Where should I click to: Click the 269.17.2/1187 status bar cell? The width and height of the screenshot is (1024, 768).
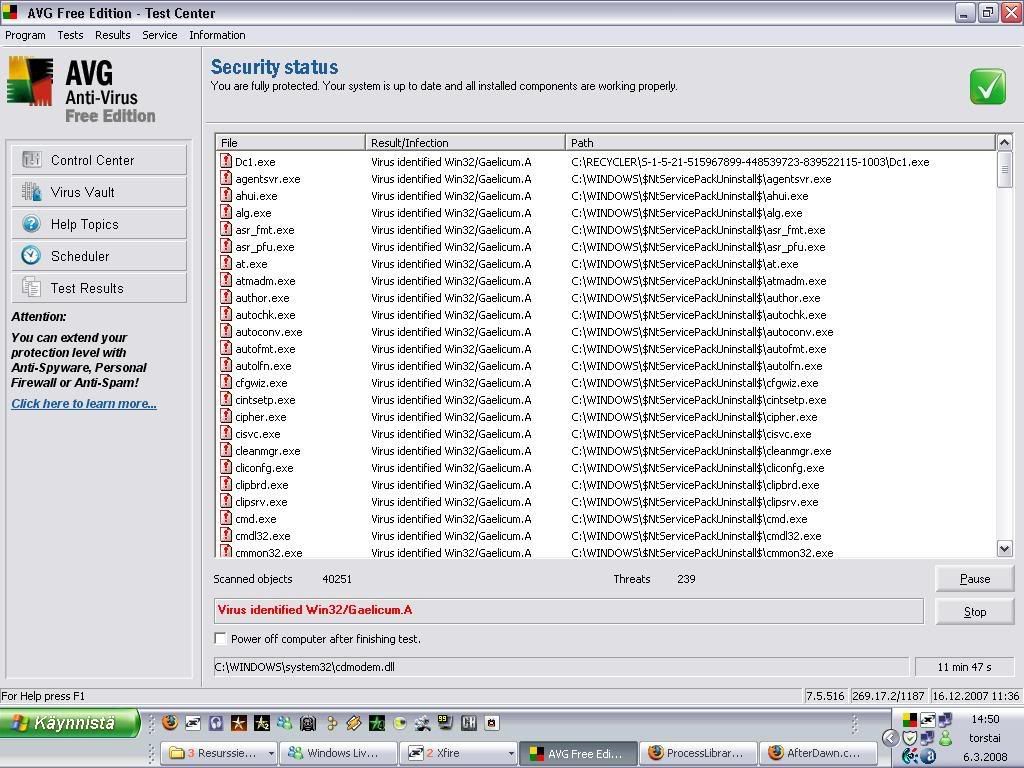pyautogui.click(x=888, y=696)
